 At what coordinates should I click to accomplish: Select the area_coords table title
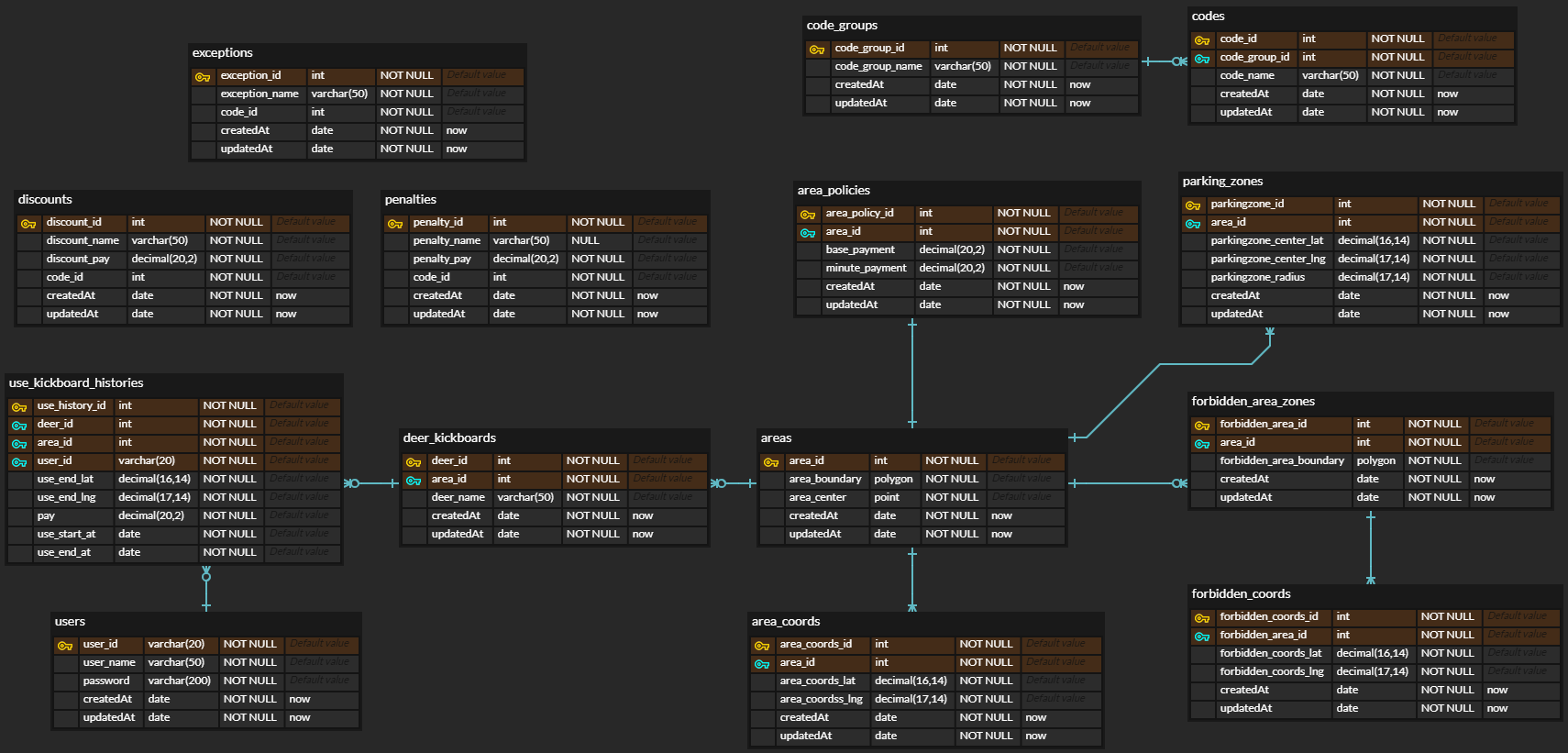pyautogui.click(x=786, y=621)
